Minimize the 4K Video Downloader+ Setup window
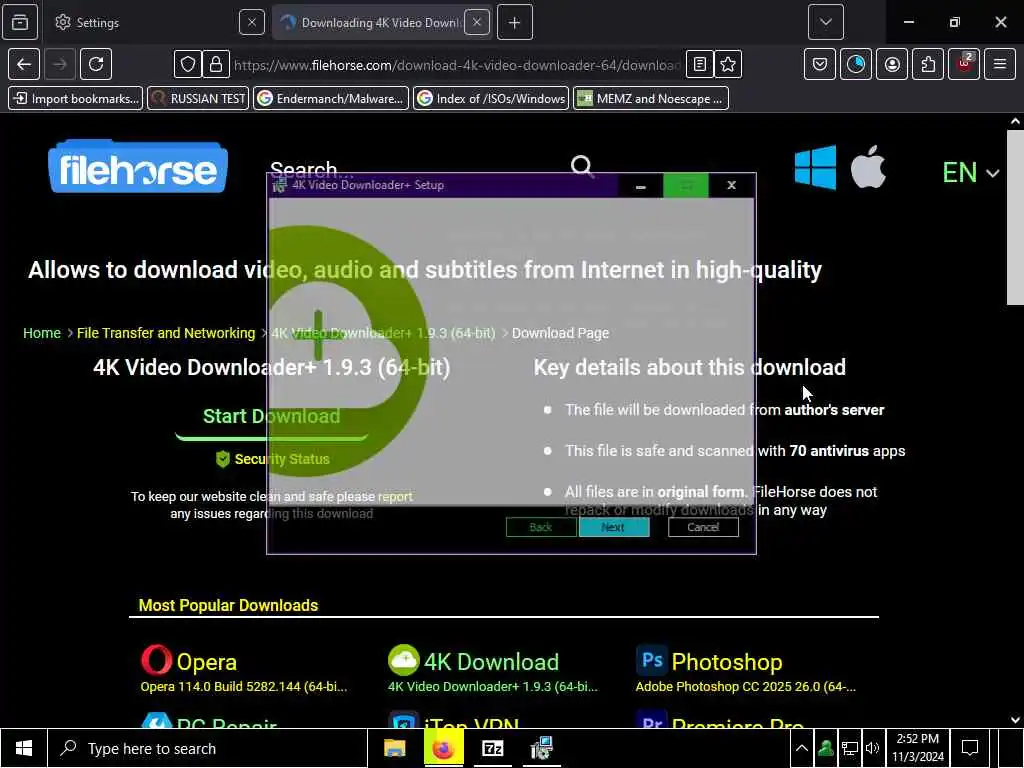 tap(641, 185)
